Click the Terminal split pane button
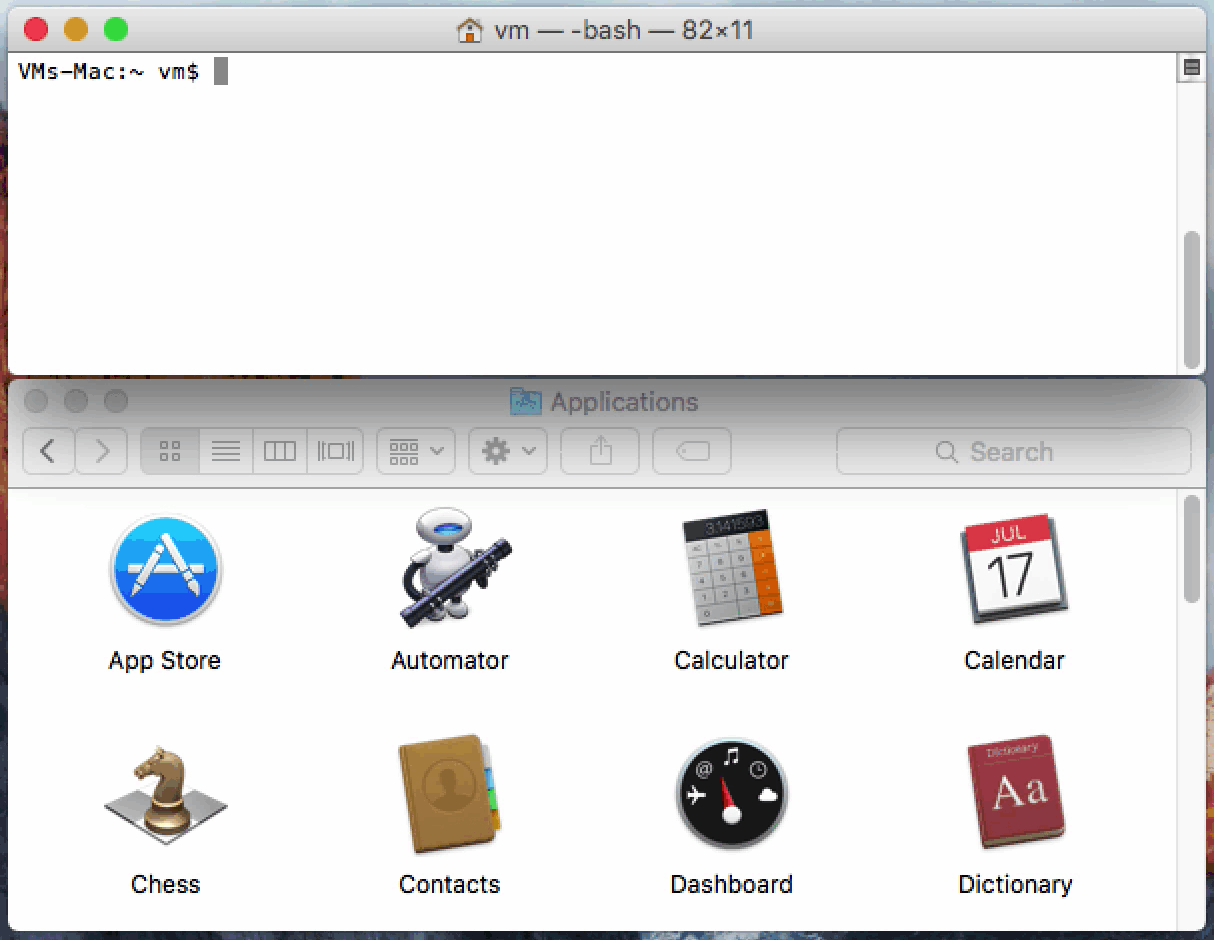 tap(1191, 68)
